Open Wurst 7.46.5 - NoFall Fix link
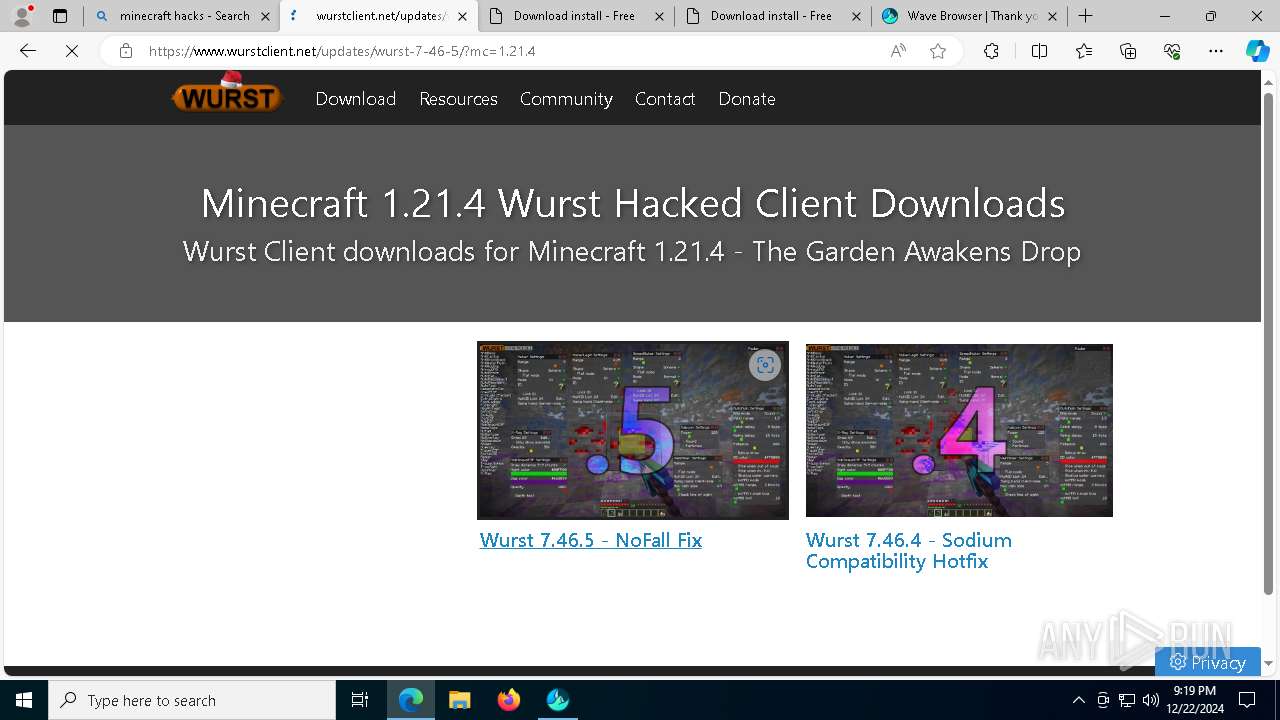Viewport: 1280px width, 720px height. point(591,540)
